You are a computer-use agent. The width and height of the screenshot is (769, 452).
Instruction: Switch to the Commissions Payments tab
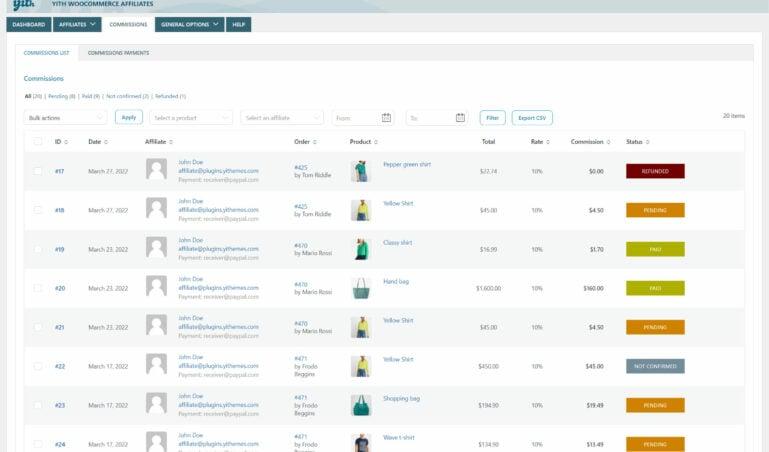pos(118,53)
